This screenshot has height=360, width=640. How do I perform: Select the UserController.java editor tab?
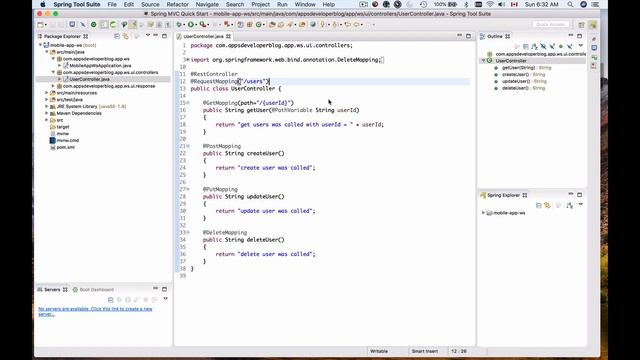pyautogui.click(x=203, y=36)
